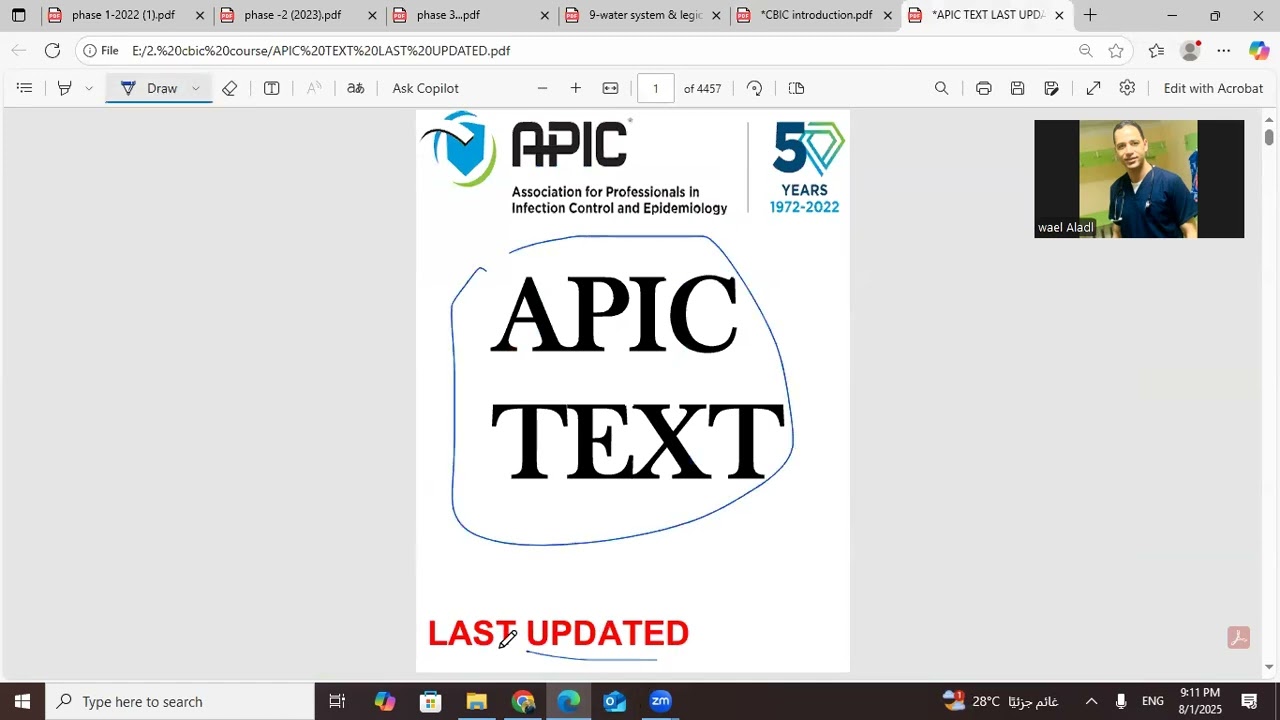1280x720 pixels.
Task: Toggle the Draw tool
Action: coord(149,88)
